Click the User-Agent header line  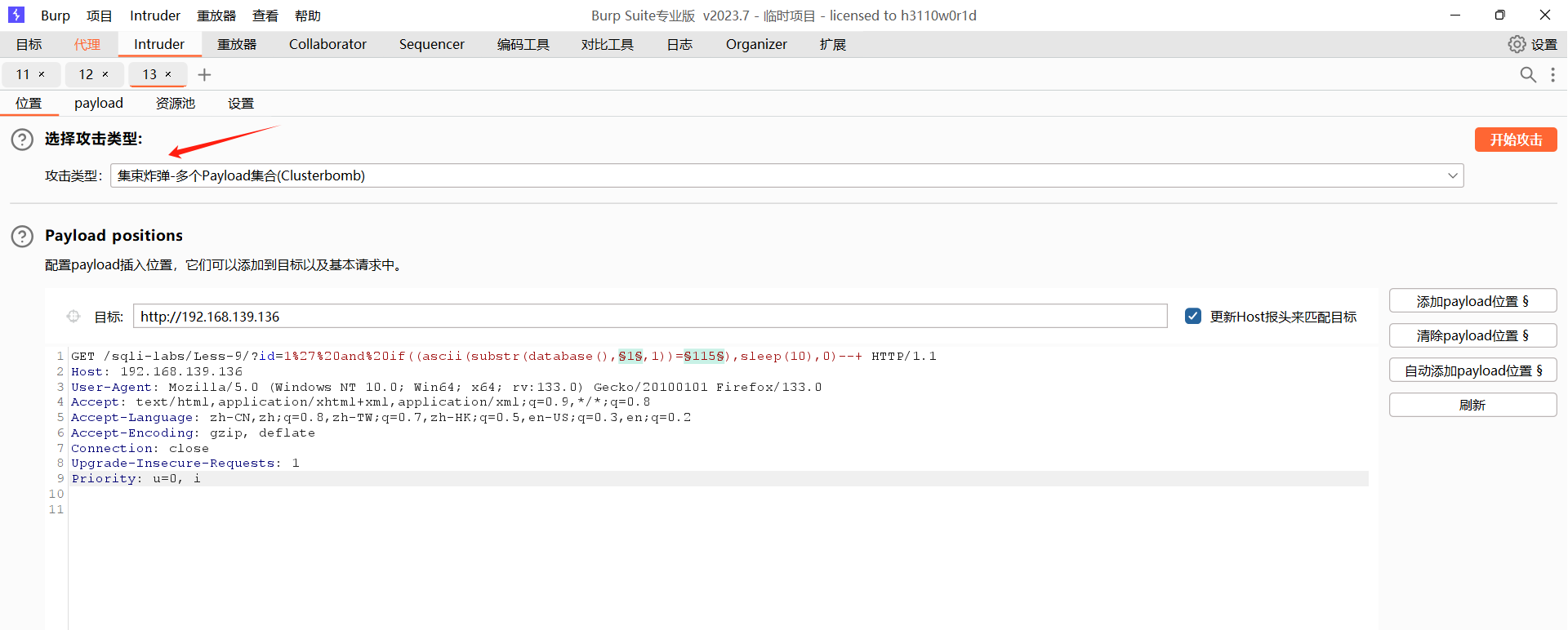[x=447, y=387]
